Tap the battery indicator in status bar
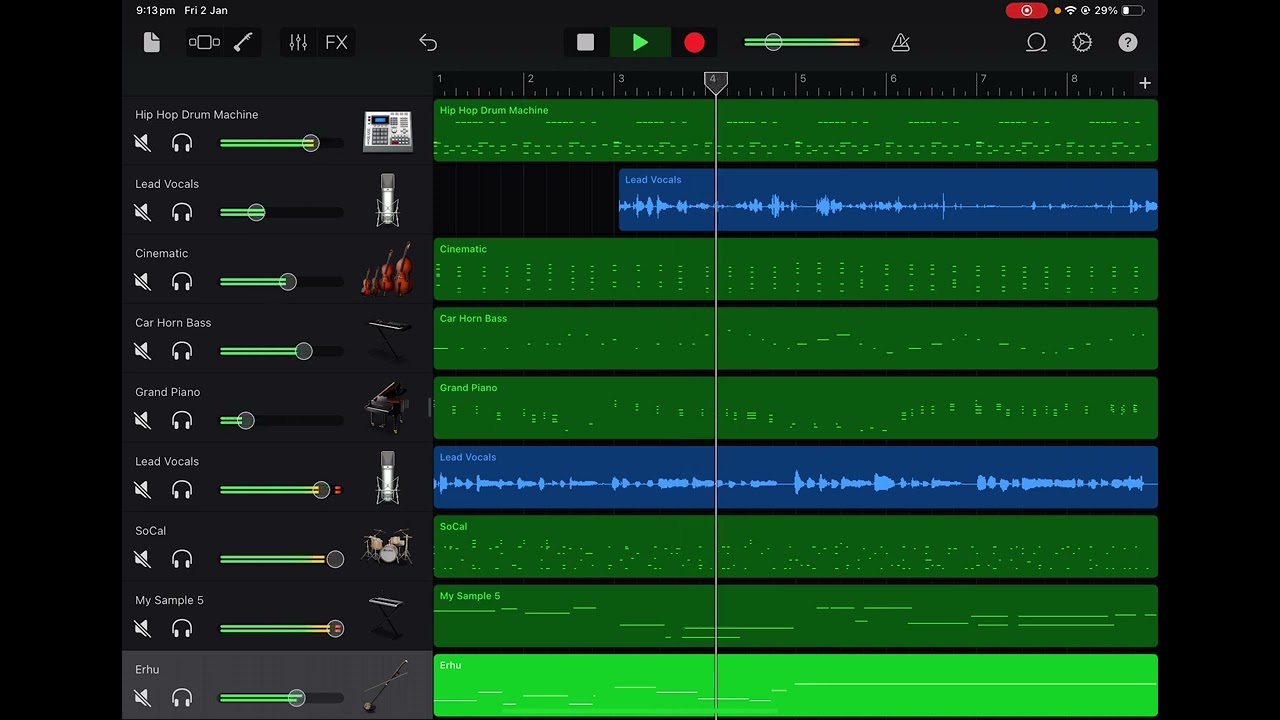The width and height of the screenshot is (1280, 720). (1132, 10)
